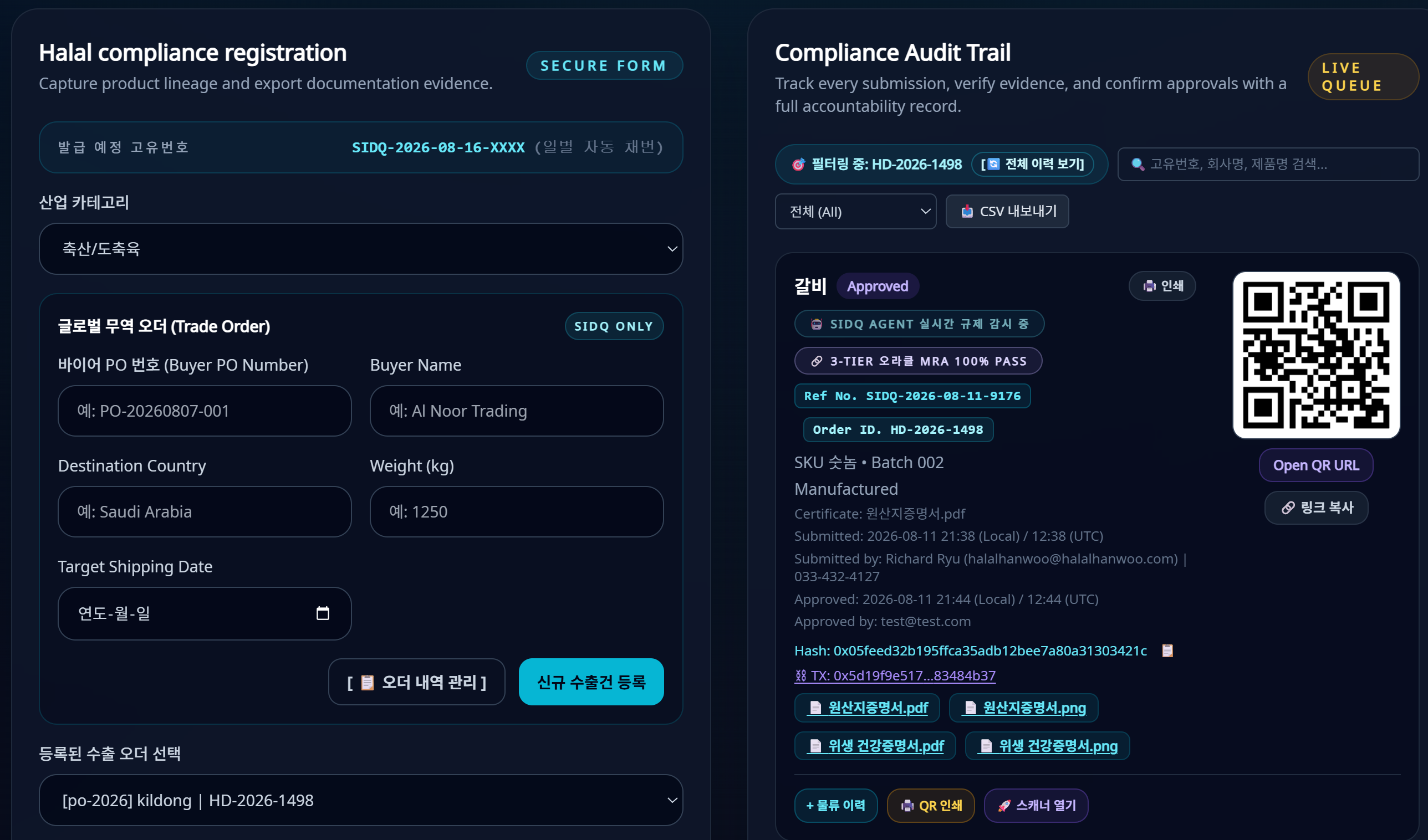Click the file icon of 위생 건강증명서.png

986,746
